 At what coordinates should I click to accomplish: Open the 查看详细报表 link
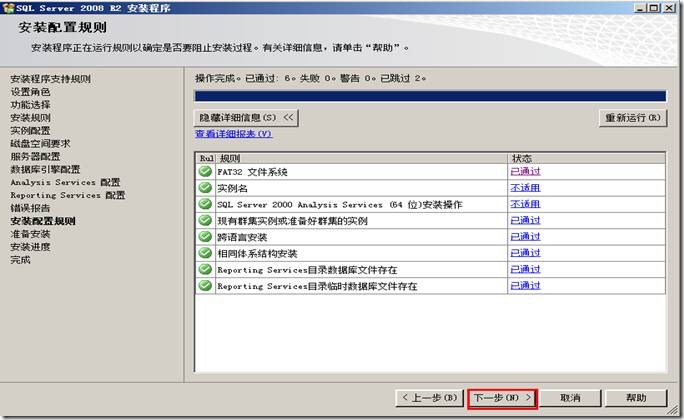(233, 134)
